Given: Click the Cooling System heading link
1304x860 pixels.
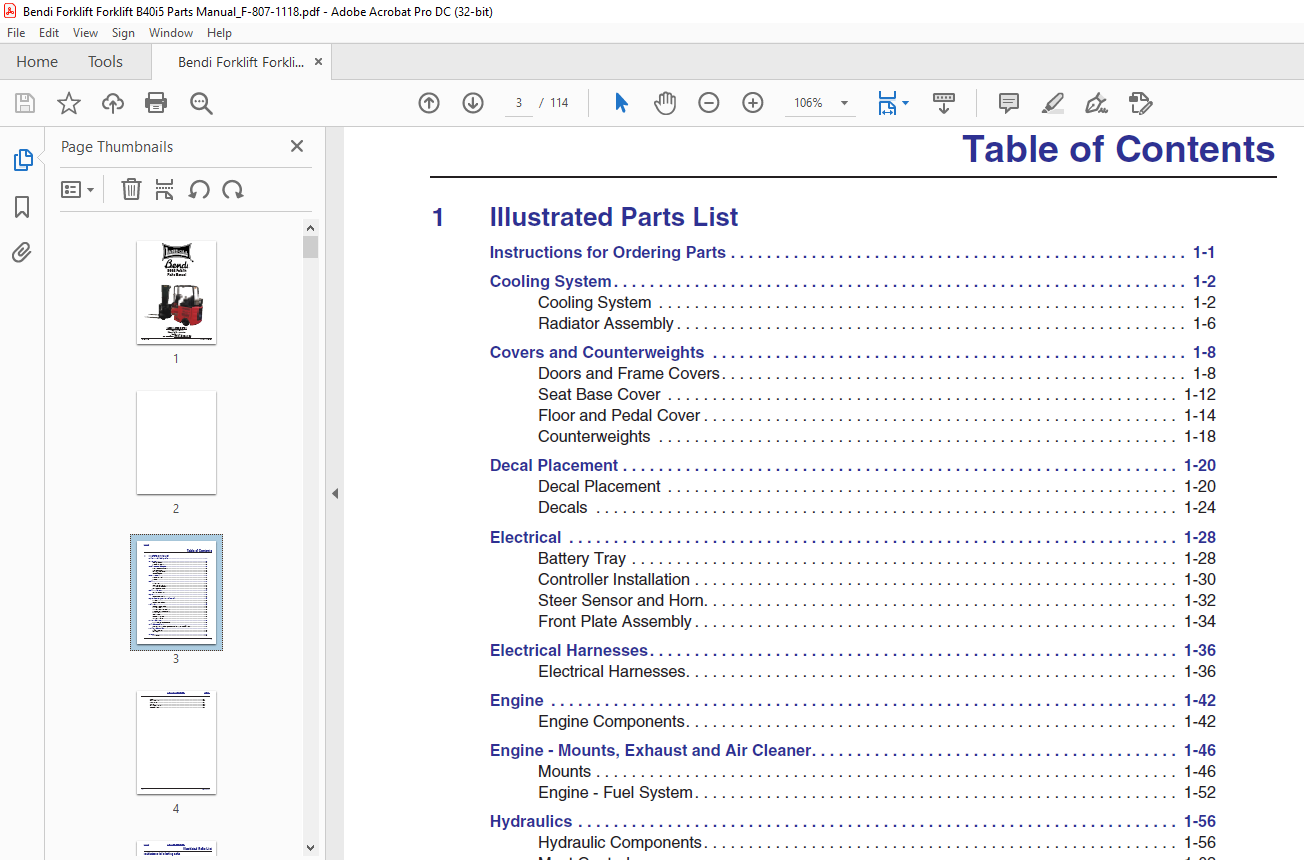Looking at the screenshot, I should pos(551,281).
